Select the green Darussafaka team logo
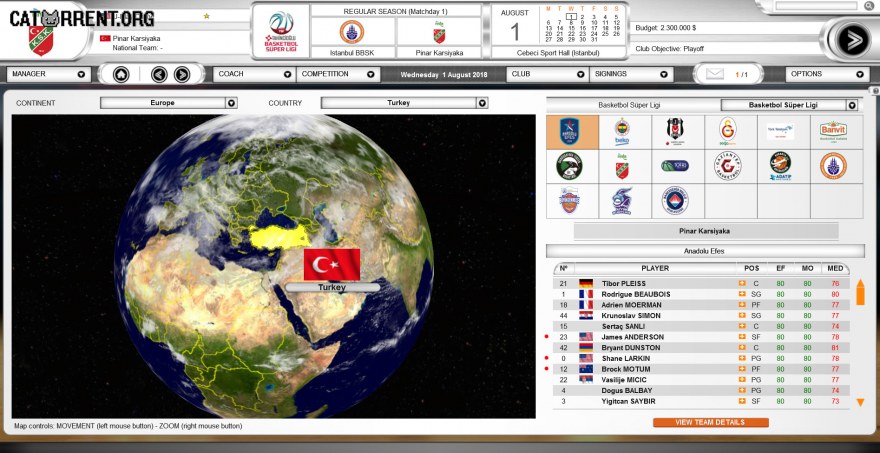The image size is (880, 453). click(569, 166)
